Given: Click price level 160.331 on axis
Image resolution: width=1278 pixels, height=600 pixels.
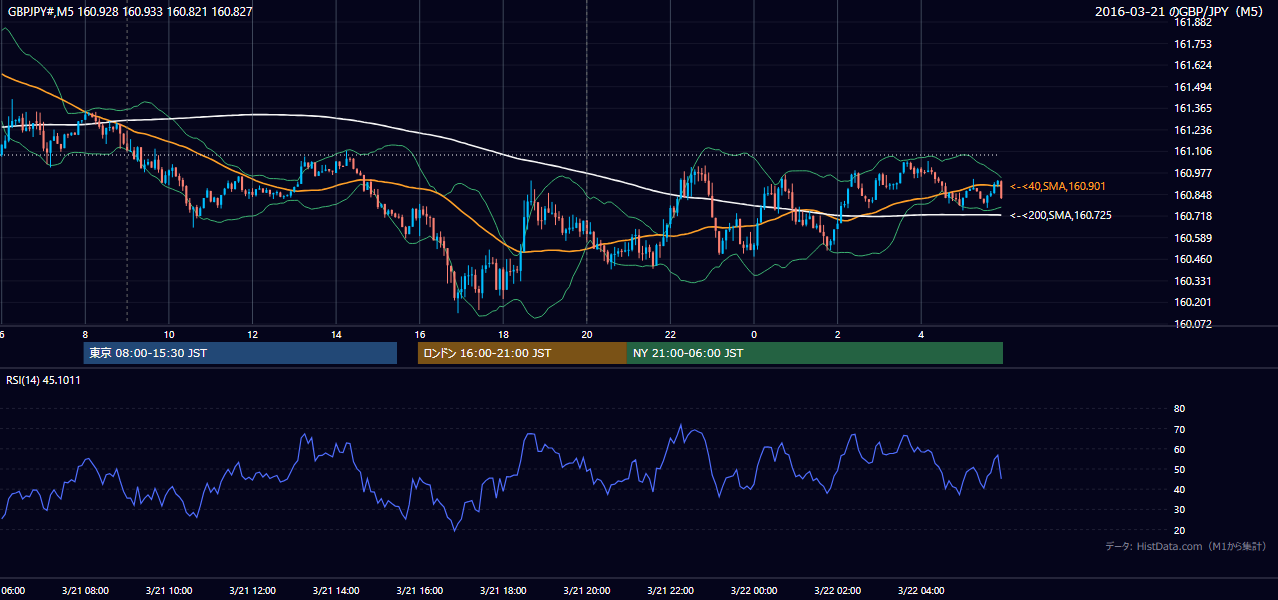Looking at the screenshot, I should tap(1193, 282).
